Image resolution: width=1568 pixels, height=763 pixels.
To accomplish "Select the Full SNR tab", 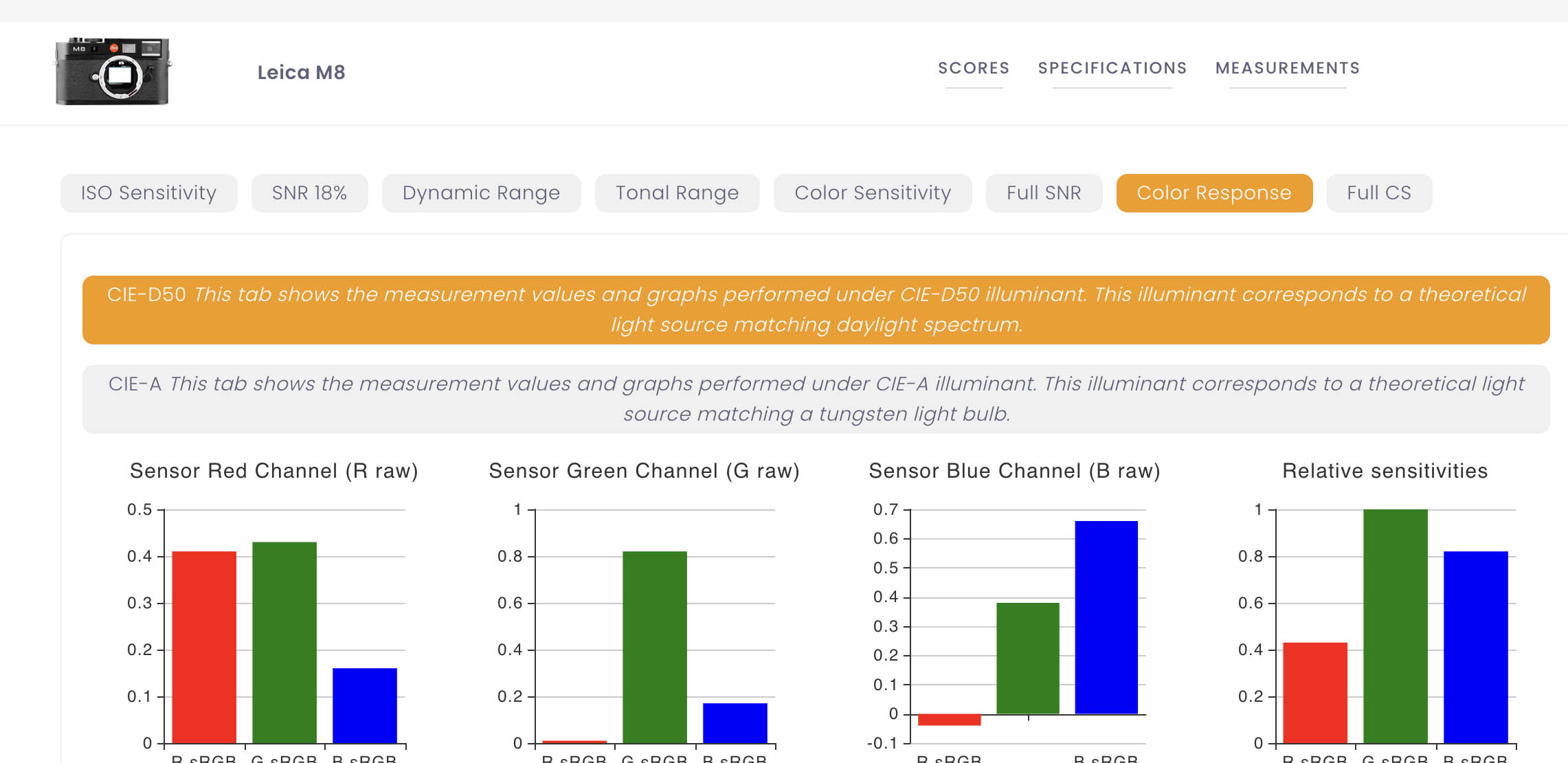I will click(x=1044, y=193).
